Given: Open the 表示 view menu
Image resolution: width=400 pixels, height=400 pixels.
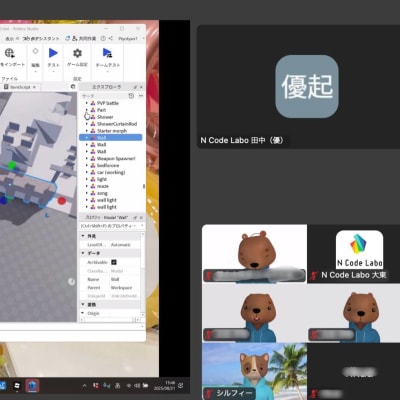Looking at the screenshot, I should click(10, 39).
